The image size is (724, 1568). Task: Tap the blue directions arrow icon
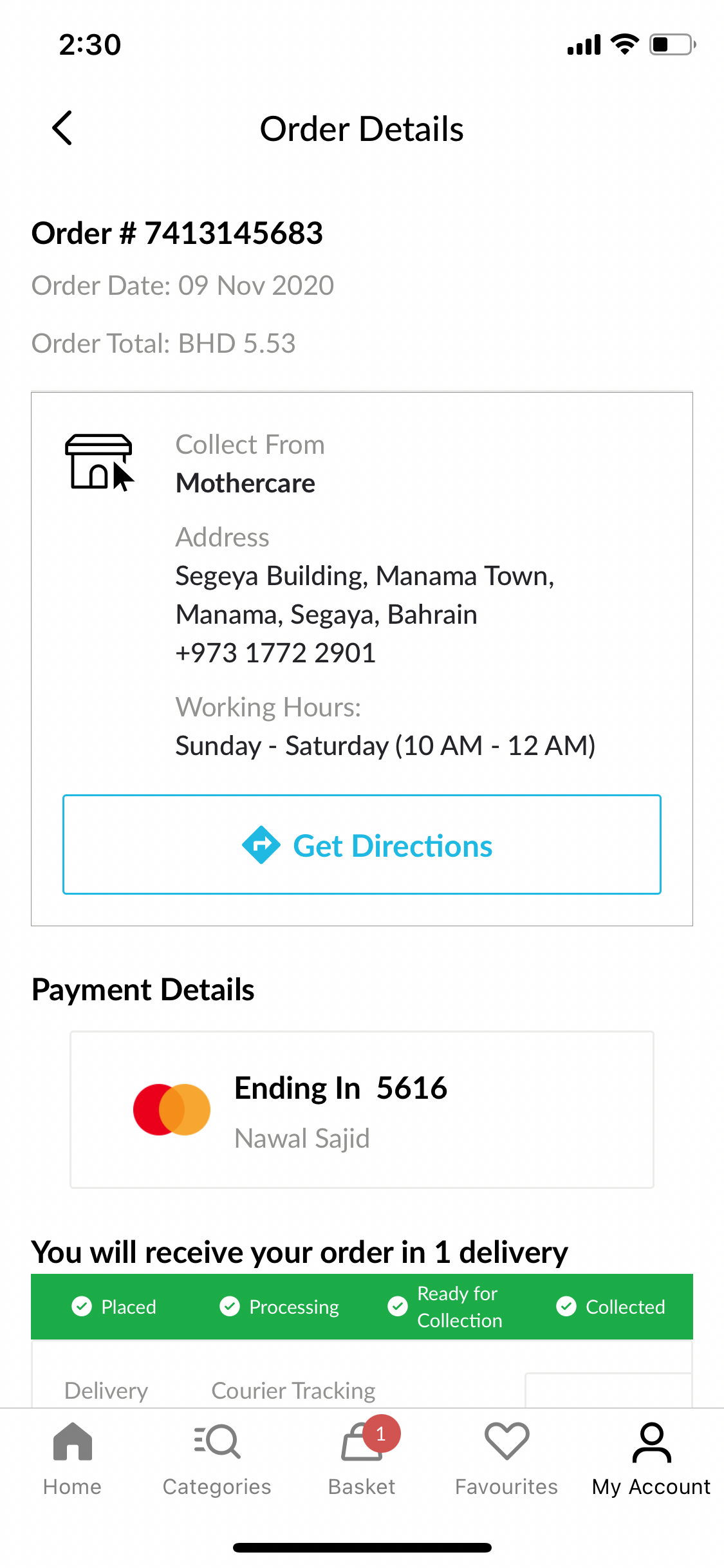pyautogui.click(x=261, y=845)
